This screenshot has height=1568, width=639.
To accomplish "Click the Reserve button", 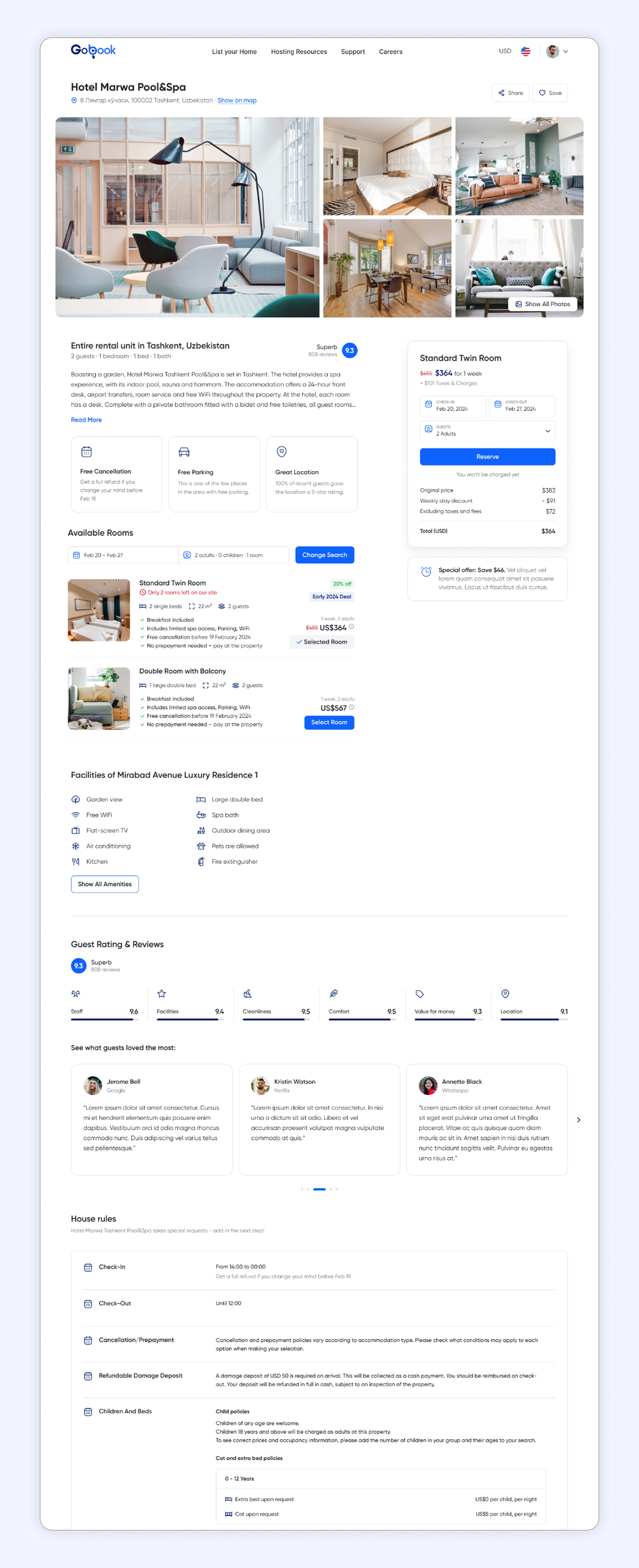I will [488, 456].
